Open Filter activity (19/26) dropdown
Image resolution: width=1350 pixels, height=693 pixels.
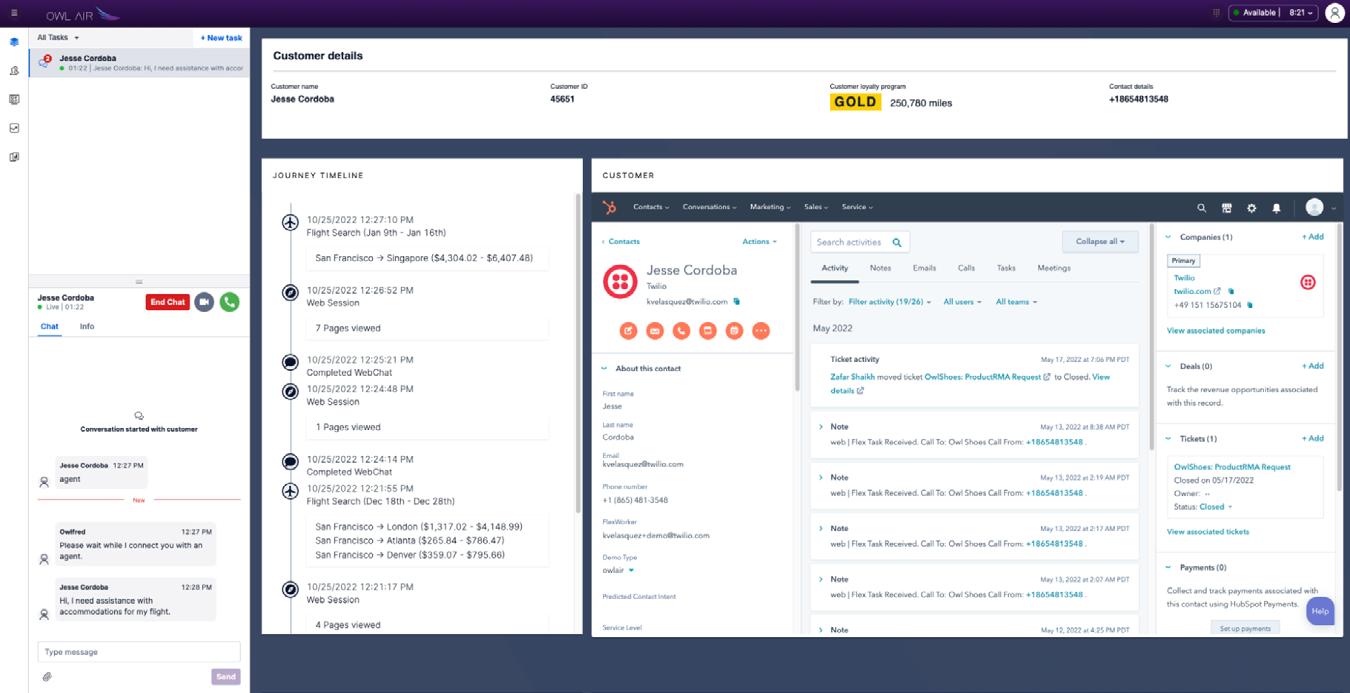click(x=890, y=301)
